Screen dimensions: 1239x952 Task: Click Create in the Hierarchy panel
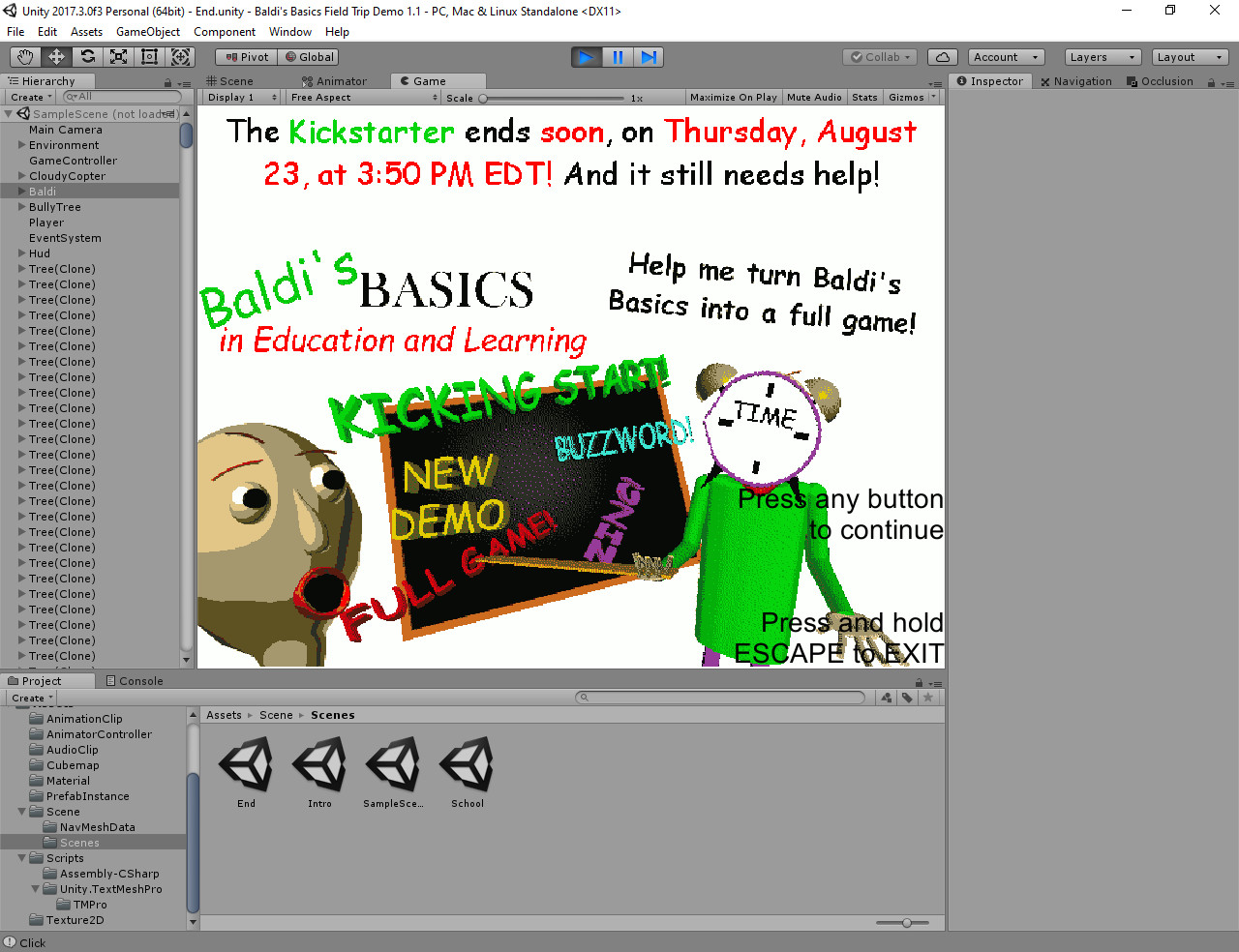[27, 97]
